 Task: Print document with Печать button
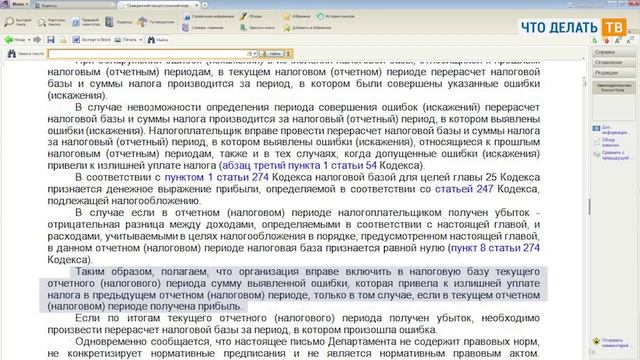tap(126, 40)
